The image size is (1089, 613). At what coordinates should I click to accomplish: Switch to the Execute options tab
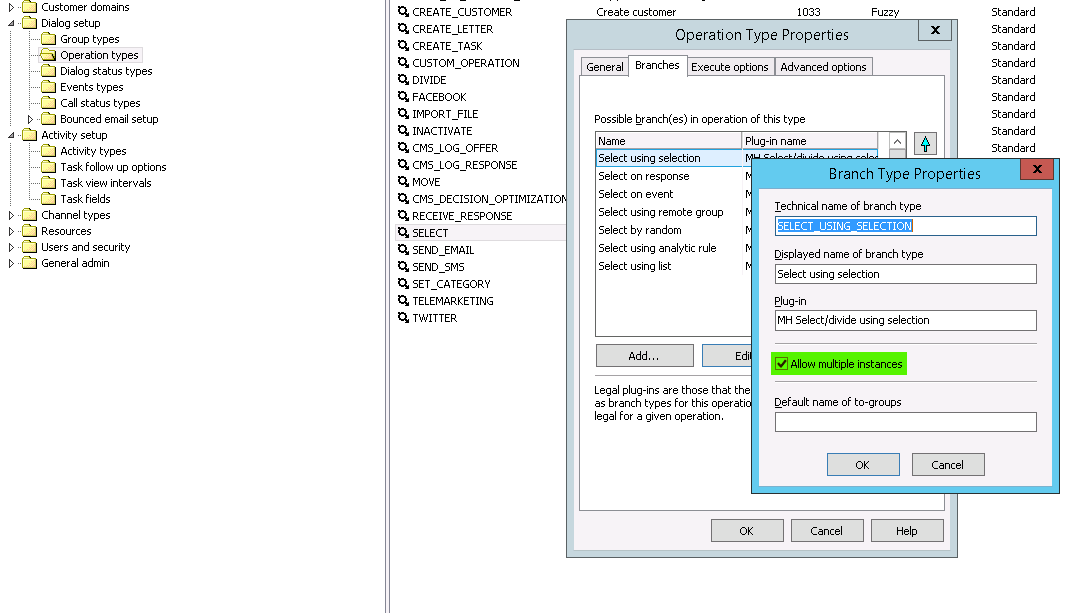point(730,67)
